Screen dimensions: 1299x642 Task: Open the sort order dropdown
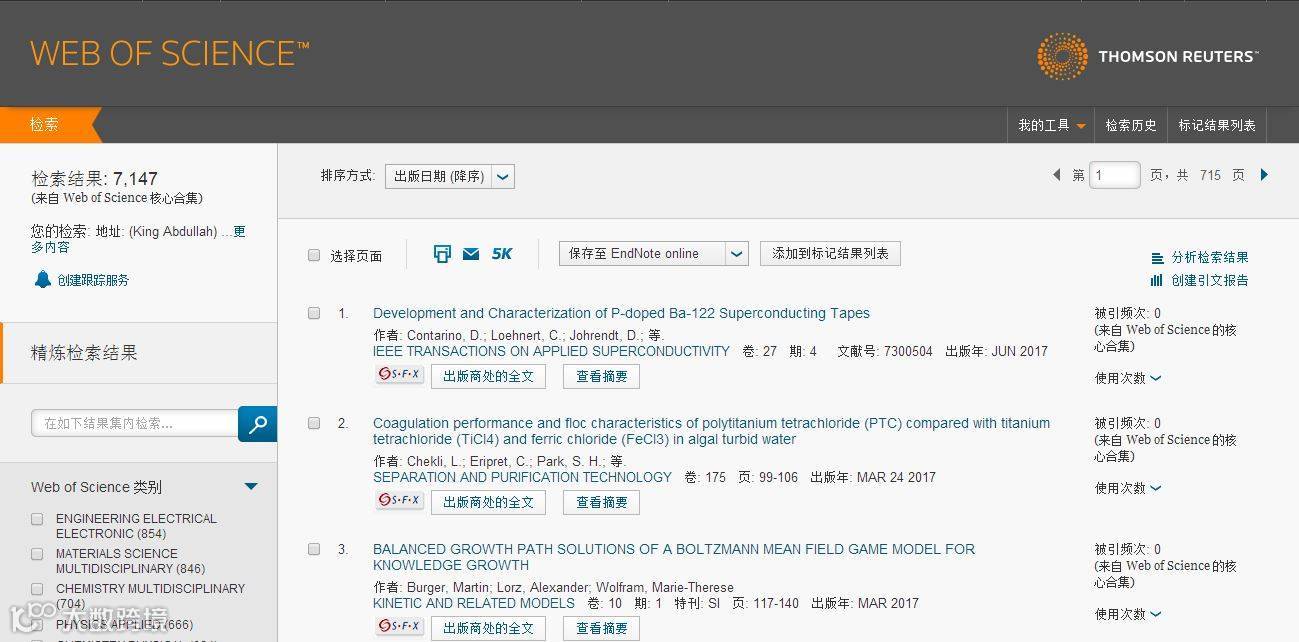[x=450, y=176]
